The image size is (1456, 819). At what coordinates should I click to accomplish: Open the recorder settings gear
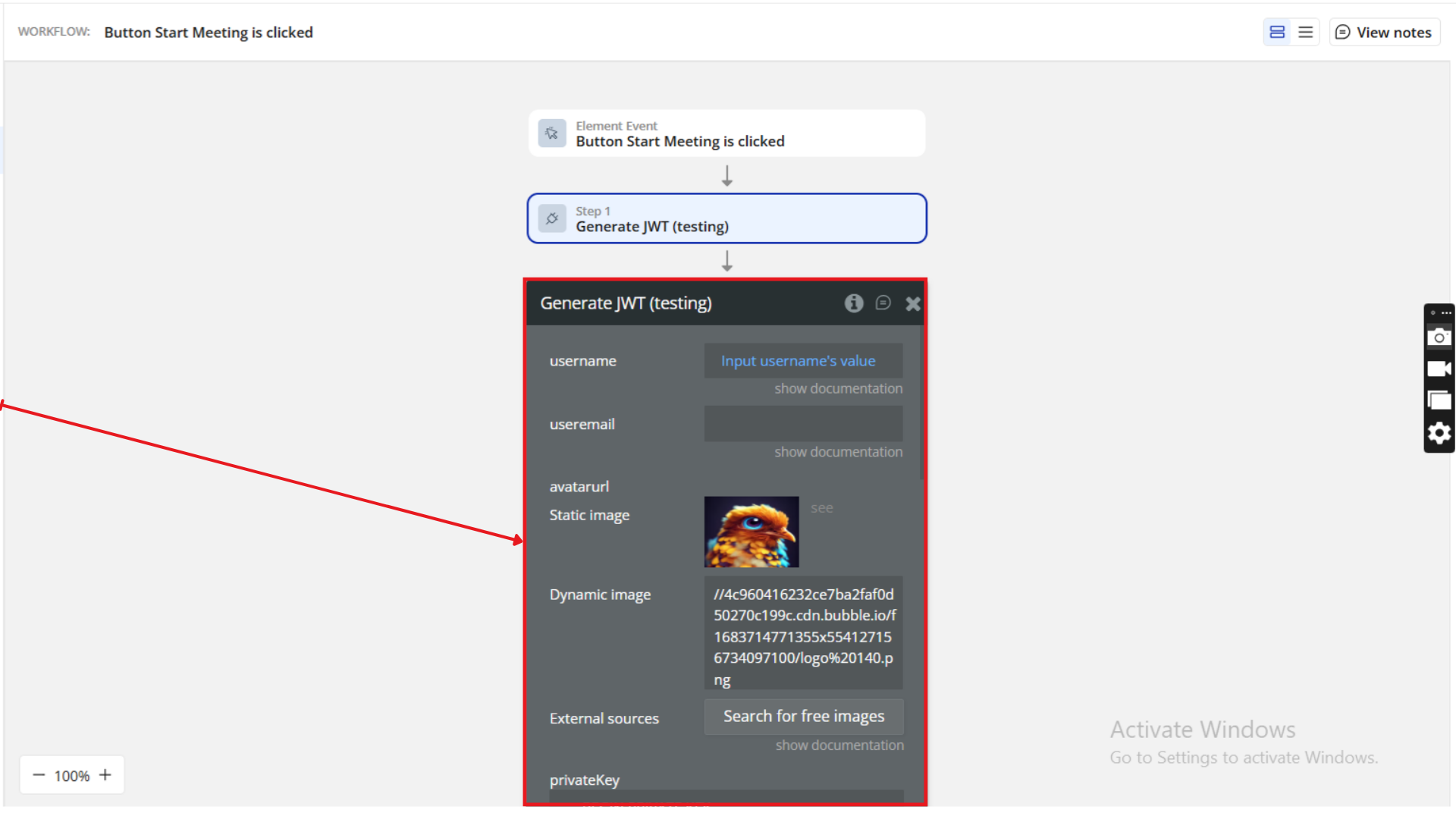click(1439, 433)
